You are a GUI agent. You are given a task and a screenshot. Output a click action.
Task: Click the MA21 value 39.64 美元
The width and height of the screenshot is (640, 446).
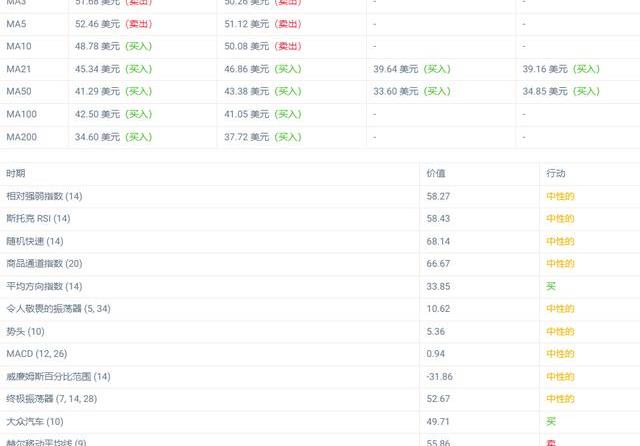pos(396,69)
